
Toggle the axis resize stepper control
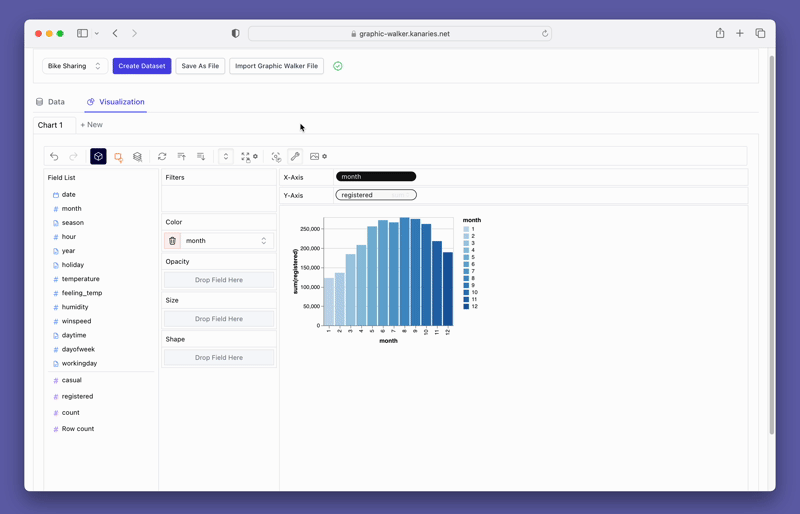tap(226, 157)
